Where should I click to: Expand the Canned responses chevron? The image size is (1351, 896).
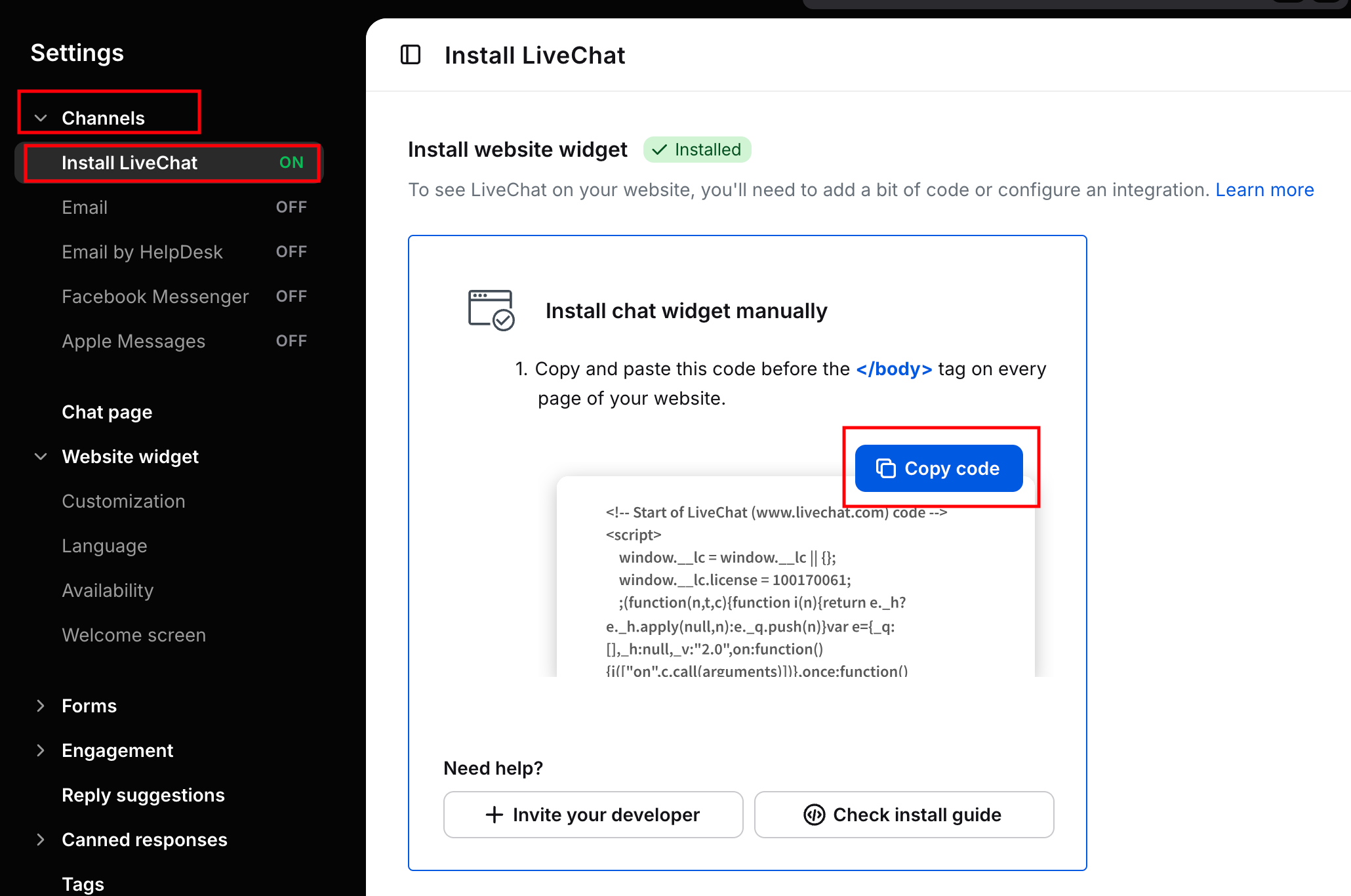click(41, 840)
